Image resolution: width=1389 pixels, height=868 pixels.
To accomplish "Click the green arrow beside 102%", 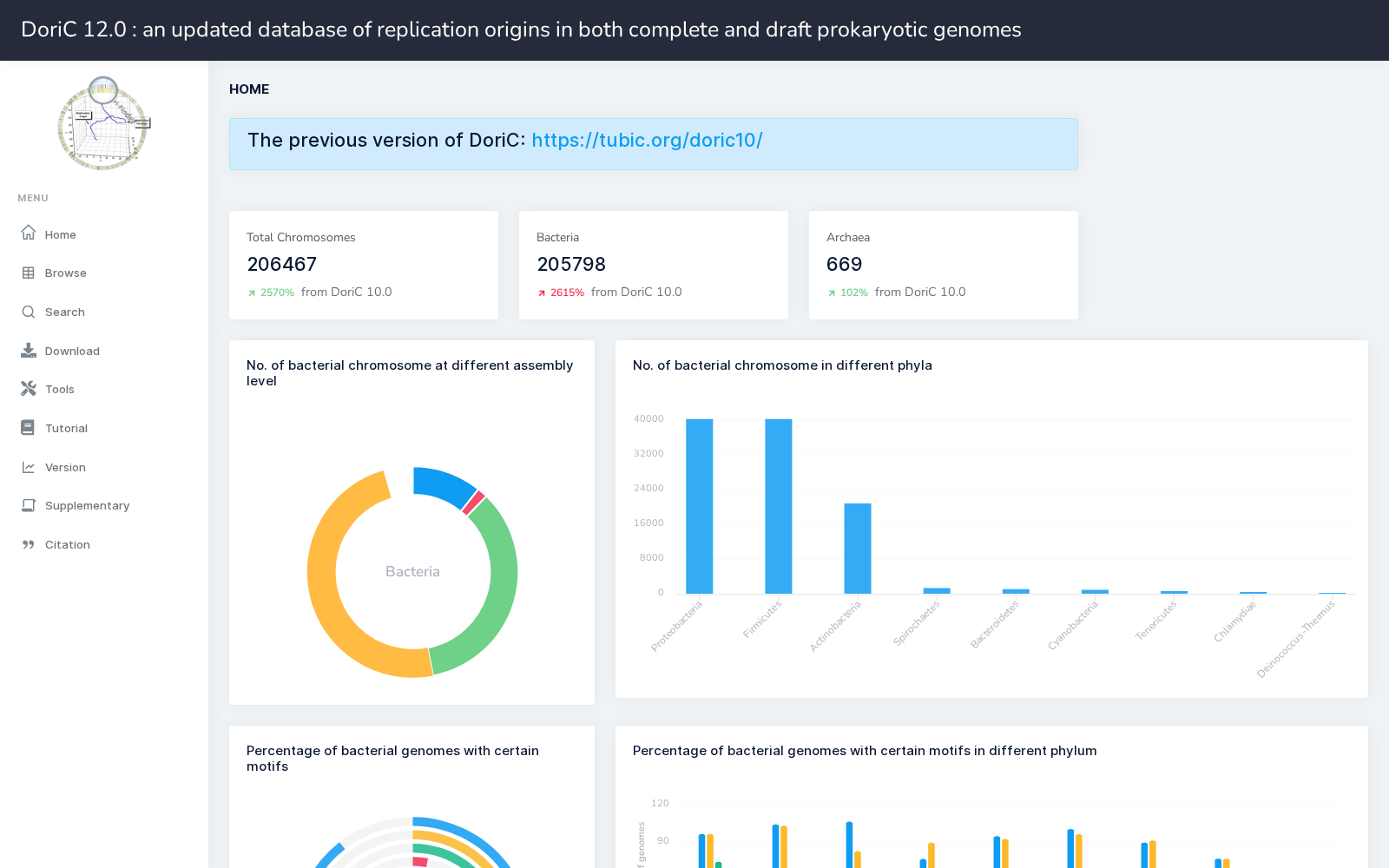I will tap(832, 293).
